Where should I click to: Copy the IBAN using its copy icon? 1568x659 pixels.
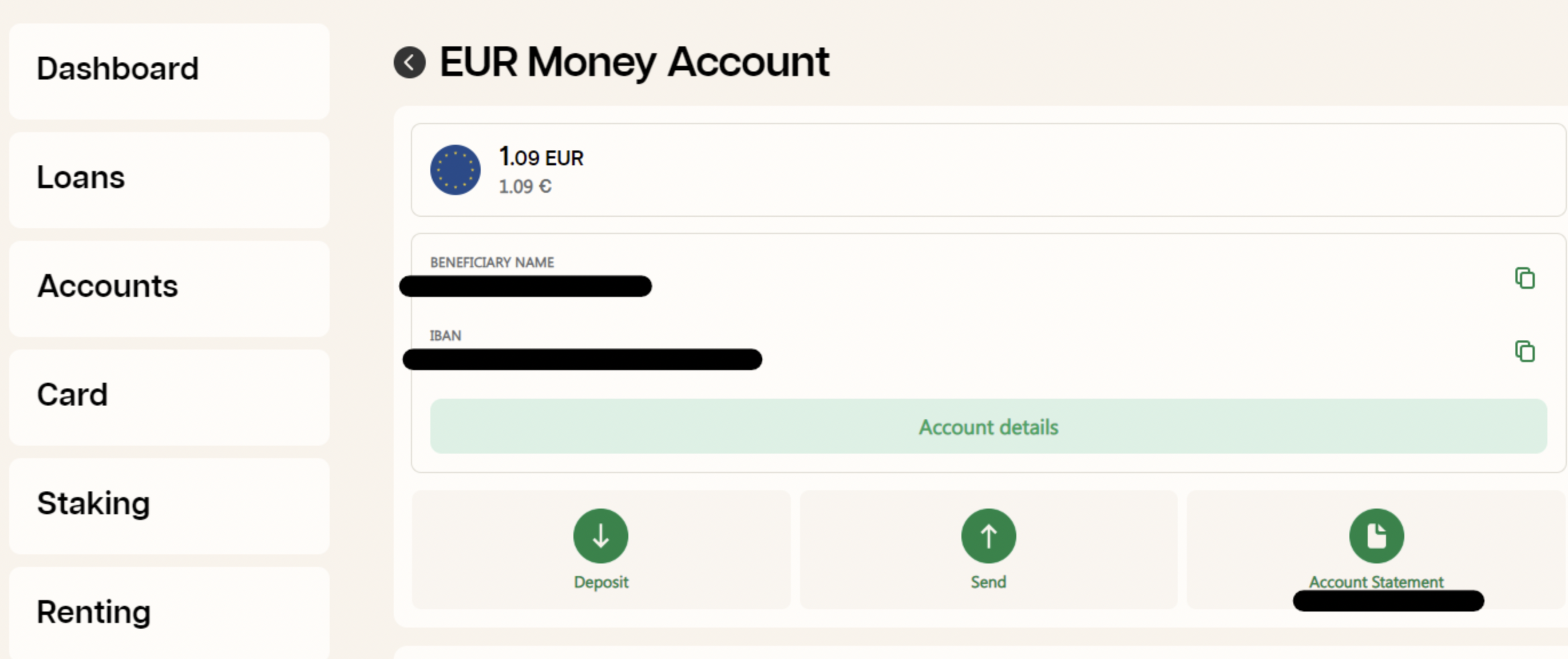pos(1525,351)
